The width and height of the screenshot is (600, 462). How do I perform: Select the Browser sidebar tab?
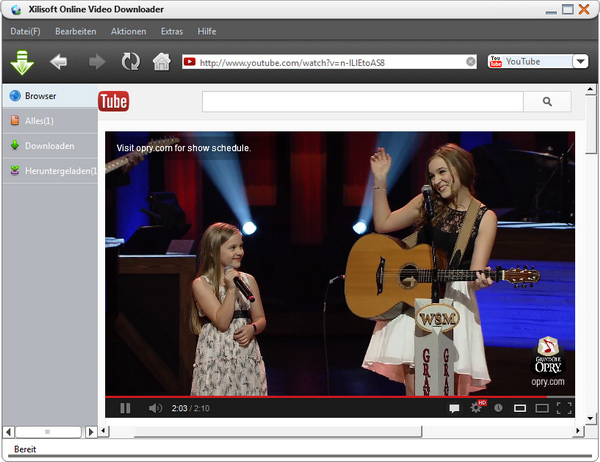click(50, 96)
